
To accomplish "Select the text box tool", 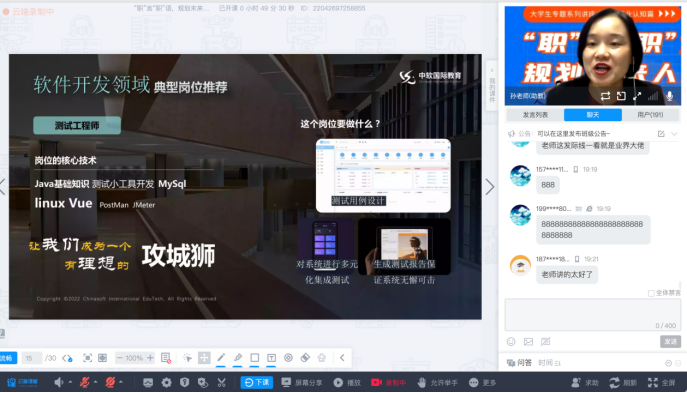I will (x=271, y=358).
